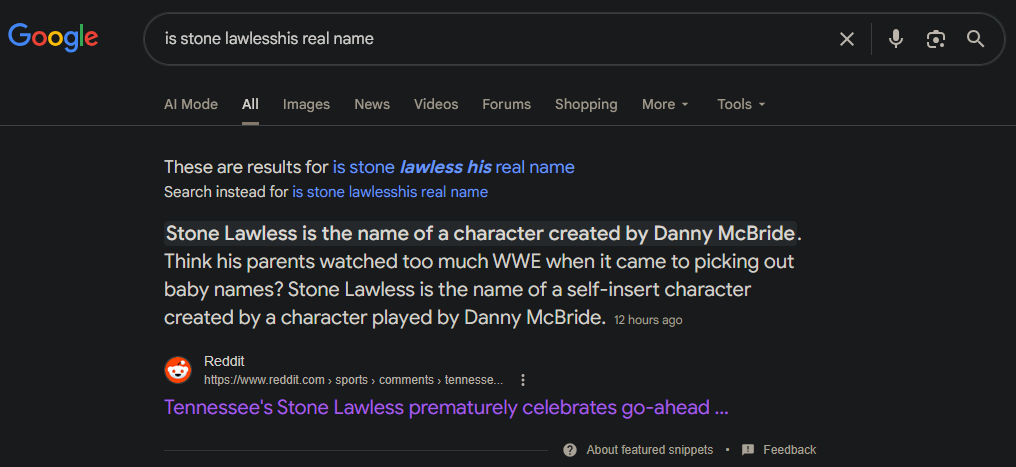The width and height of the screenshot is (1016, 467).
Task: Switch to the Images tab
Action: pos(306,104)
